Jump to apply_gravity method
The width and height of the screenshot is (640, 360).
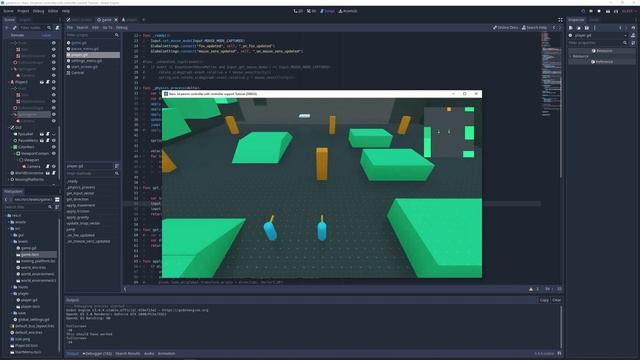click(78, 217)
